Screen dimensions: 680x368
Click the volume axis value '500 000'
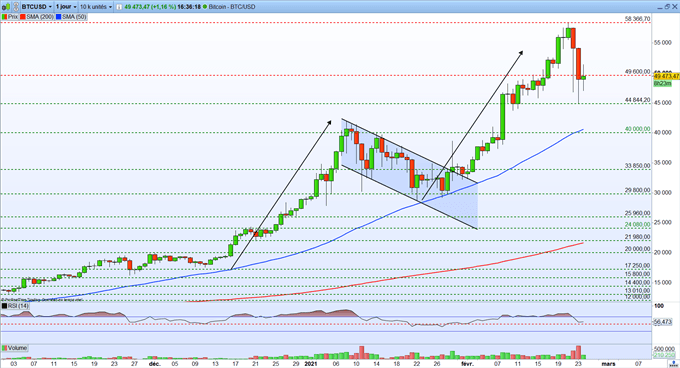(x=664, y=348)
